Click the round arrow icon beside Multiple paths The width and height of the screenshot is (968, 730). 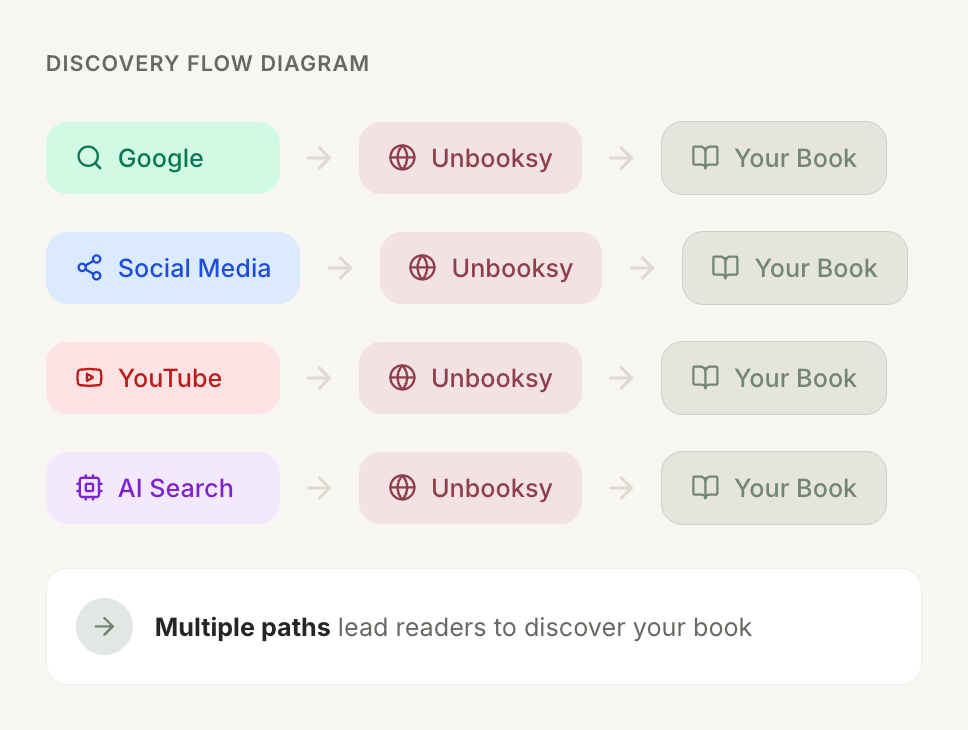click(x=104, y=626)
